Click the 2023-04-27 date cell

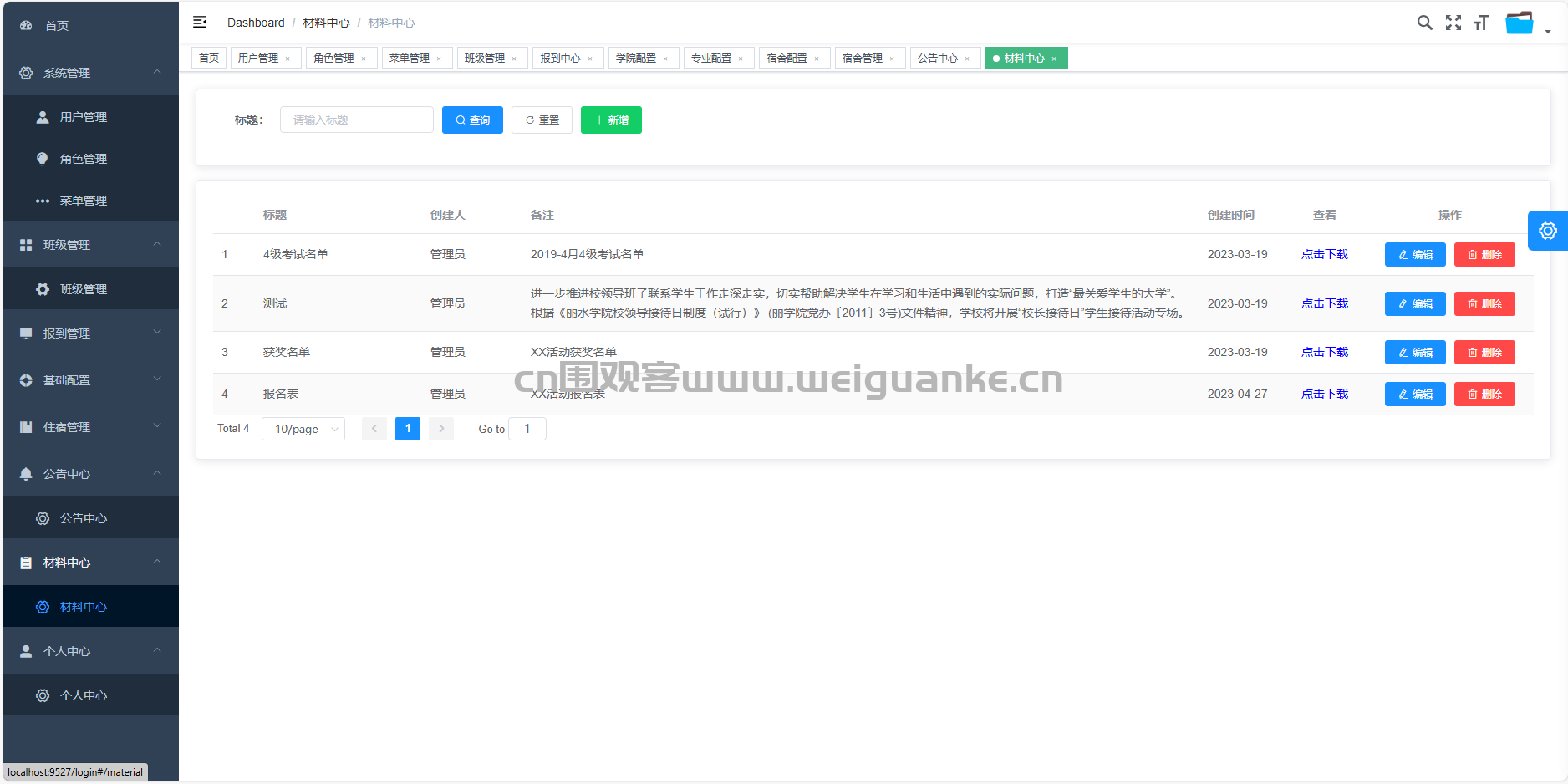tap(1237, 394)
